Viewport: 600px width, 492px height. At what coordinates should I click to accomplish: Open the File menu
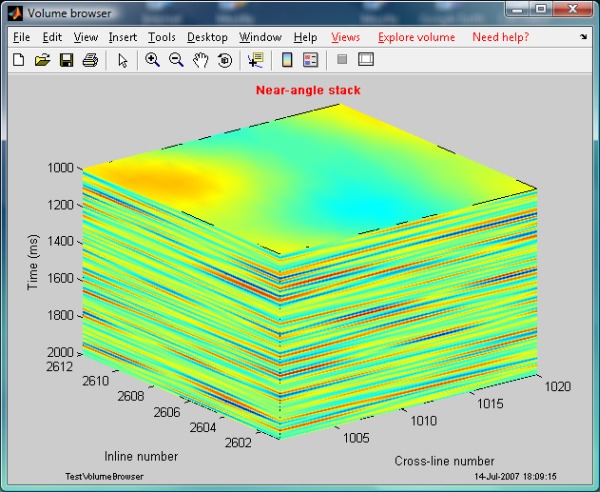(21, 37)
